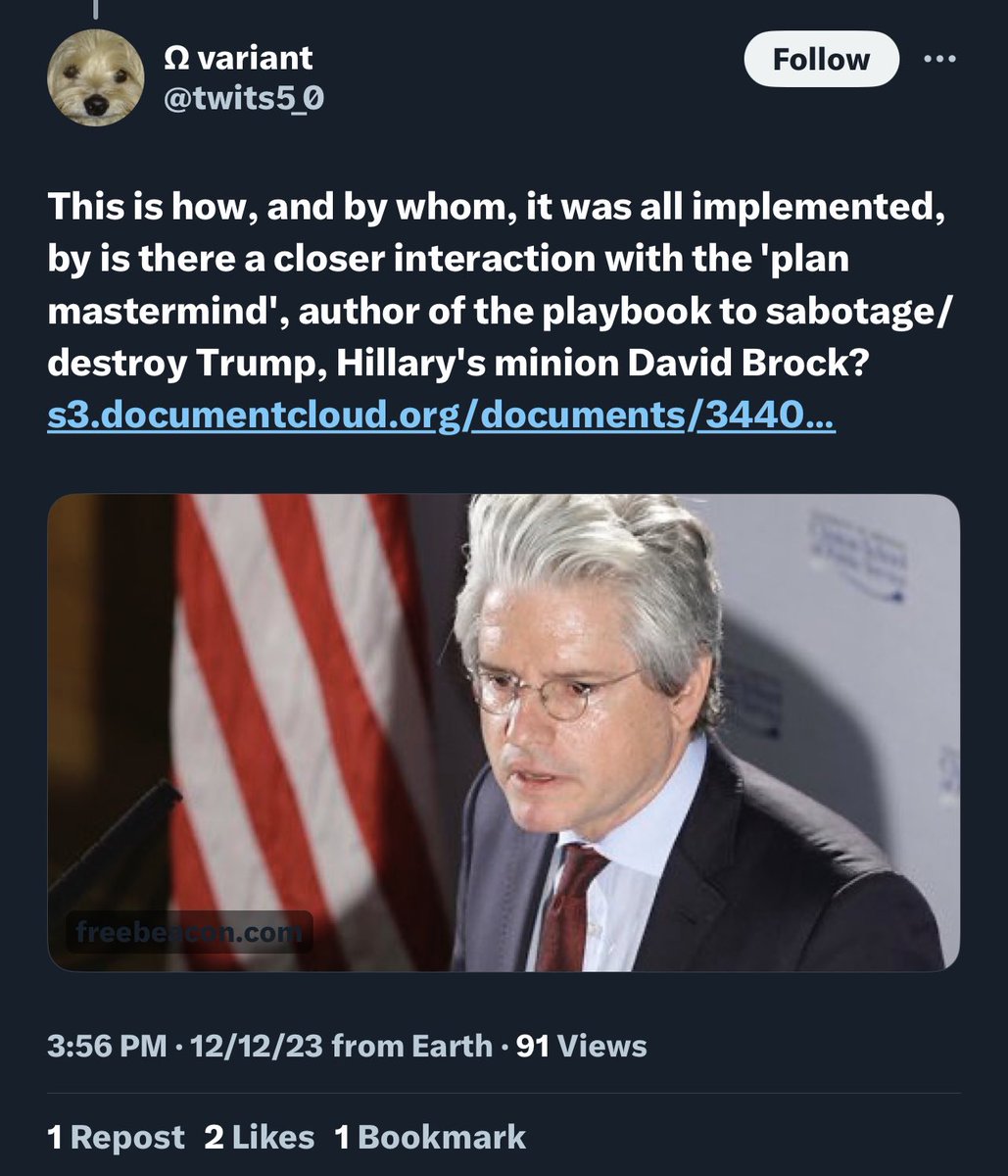1008x1176 pixels.
Task: Click the freebeacon.com source label on photo
Action: [x=189, y=932]
